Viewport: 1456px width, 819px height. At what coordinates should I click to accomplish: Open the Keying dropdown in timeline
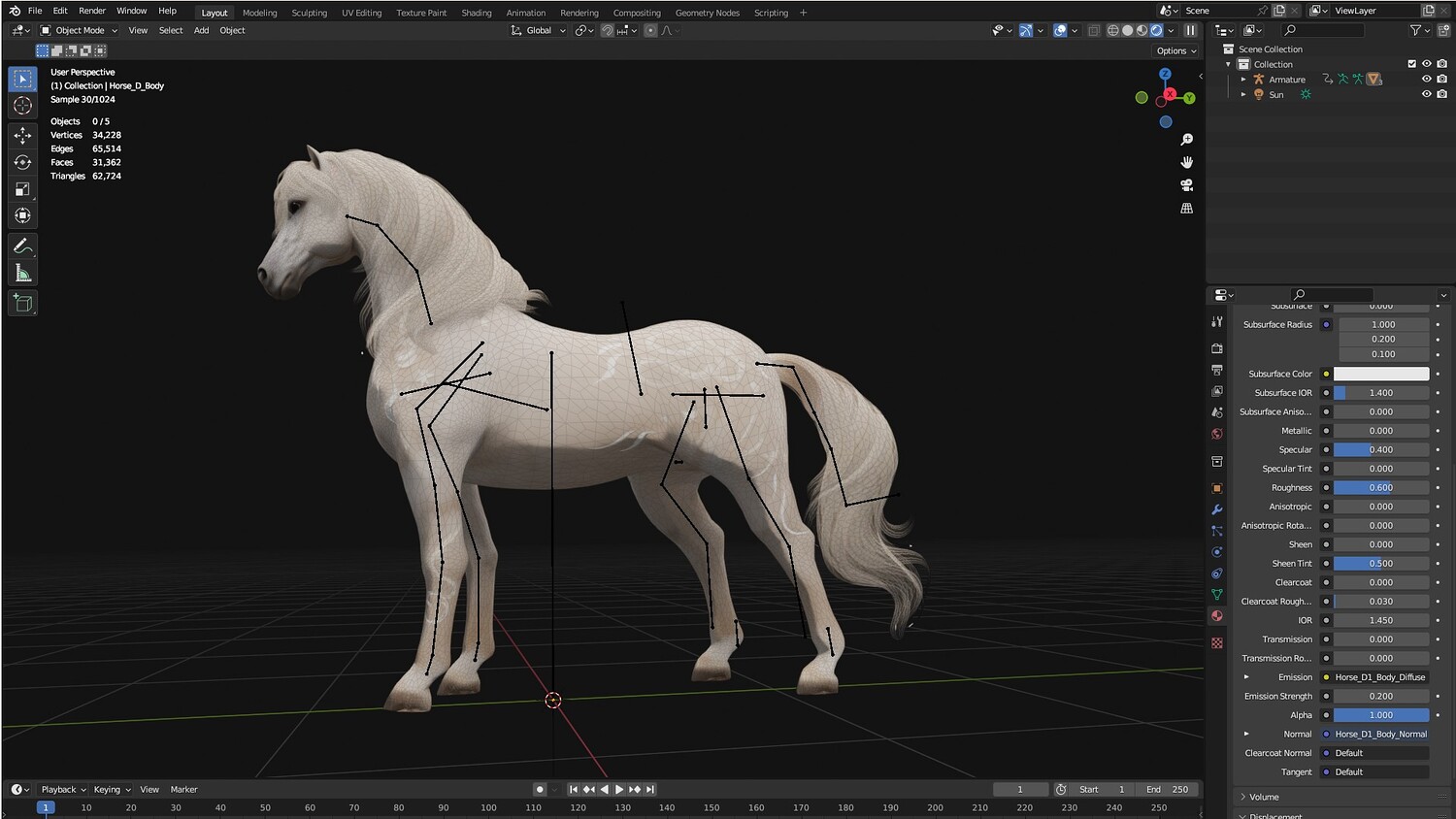click(113, 790)
